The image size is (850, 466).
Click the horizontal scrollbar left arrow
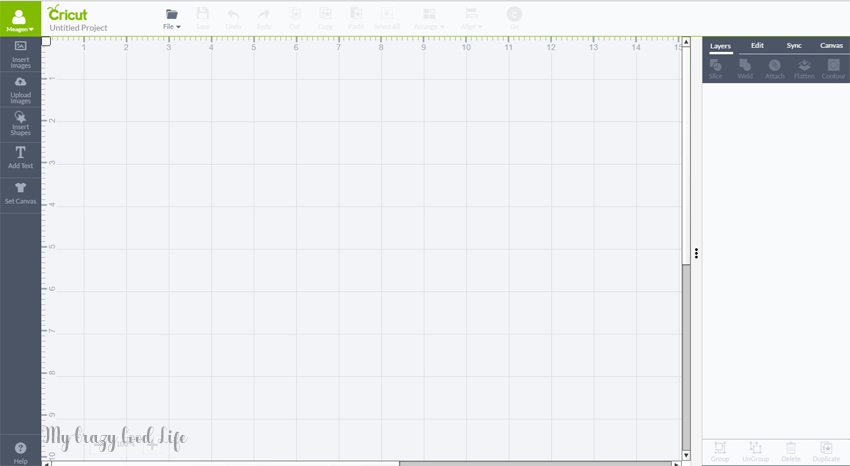pyautogui.click(x=46, y=464)
